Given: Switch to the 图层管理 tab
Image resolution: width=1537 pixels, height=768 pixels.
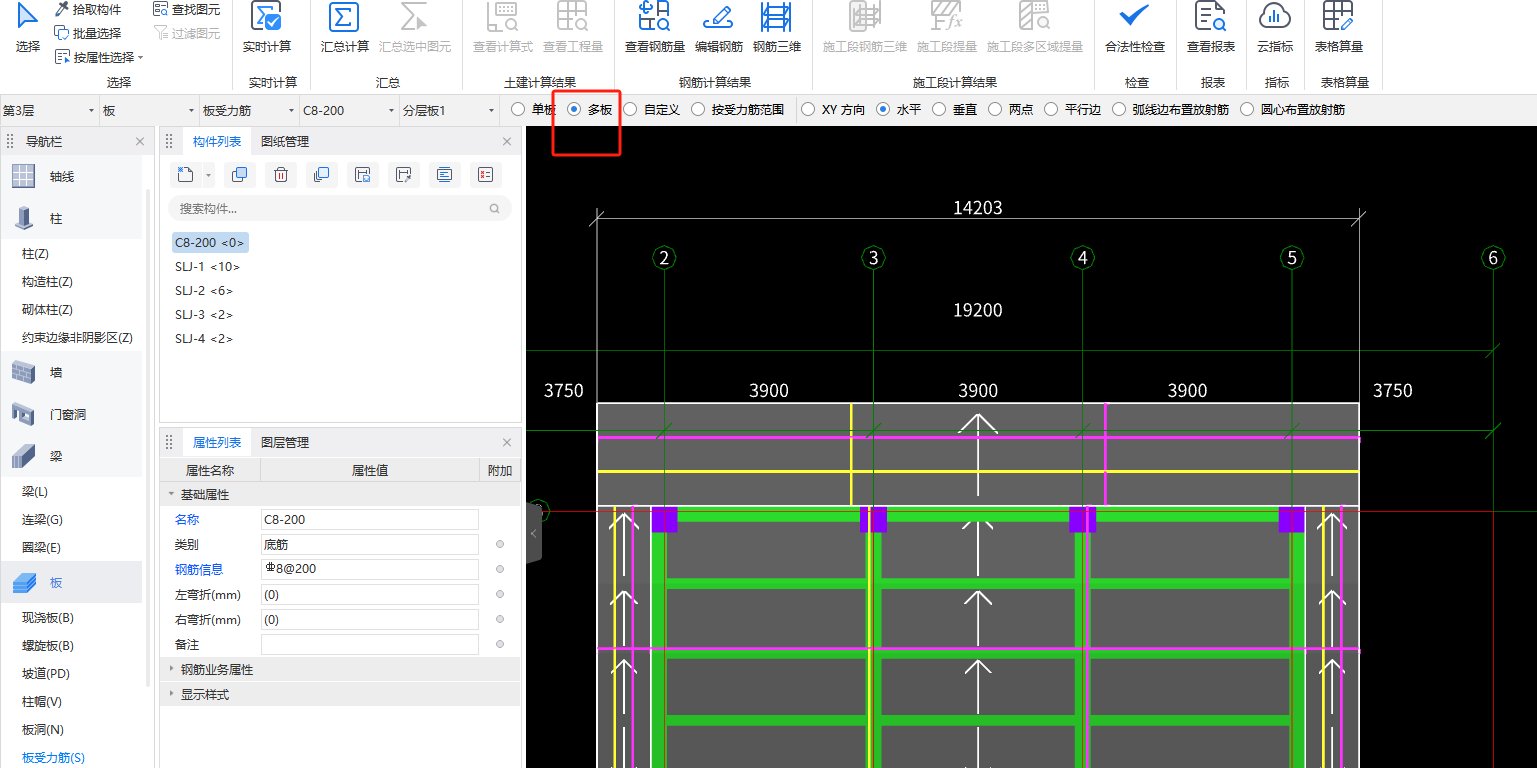Looking at the screenshot, I should click(x=285, y=442).
